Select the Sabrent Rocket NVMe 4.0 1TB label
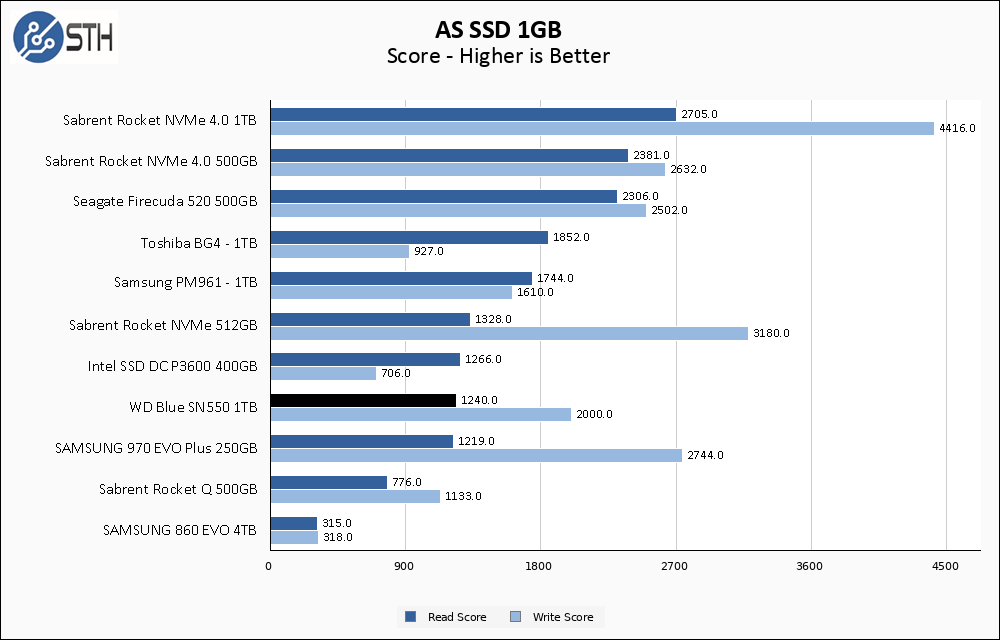The image size is (1000, 640). coord(159,120)
